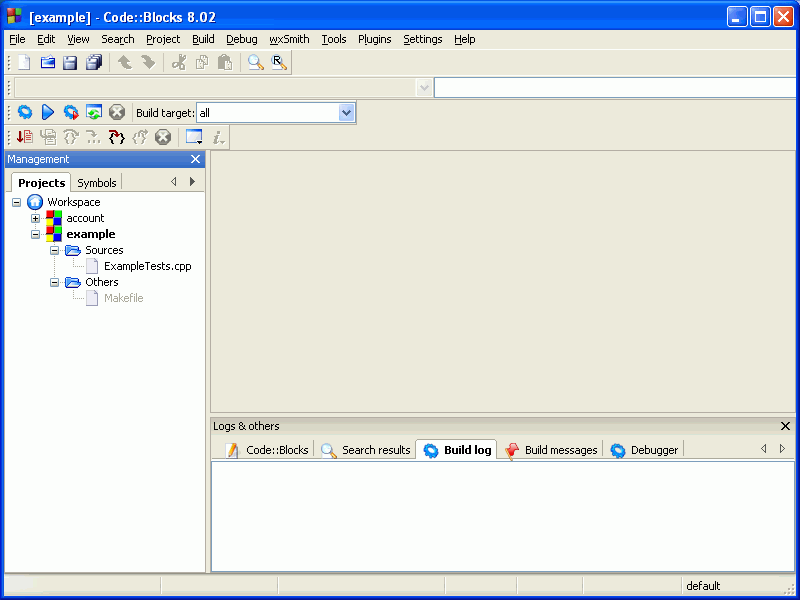Collapse the example project node
Screen dimensions: 800x600
pos(35,234)
